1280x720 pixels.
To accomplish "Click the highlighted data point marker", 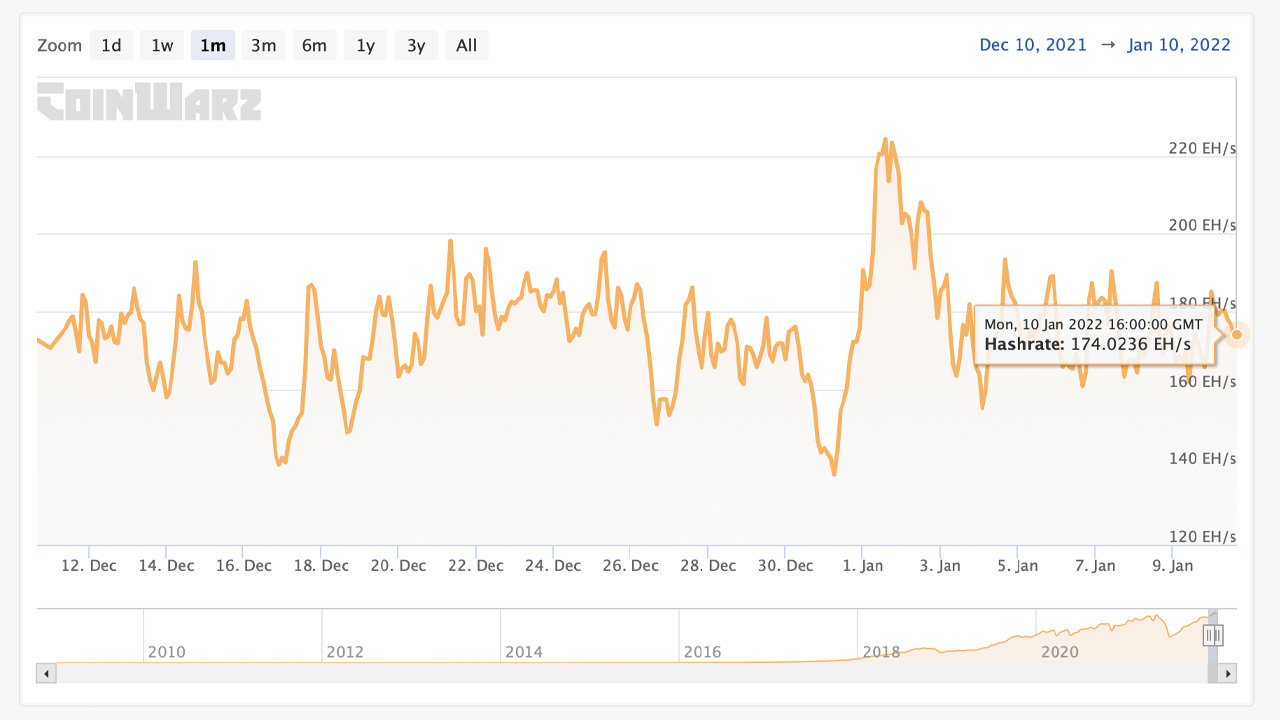I will pos(1237,334).
